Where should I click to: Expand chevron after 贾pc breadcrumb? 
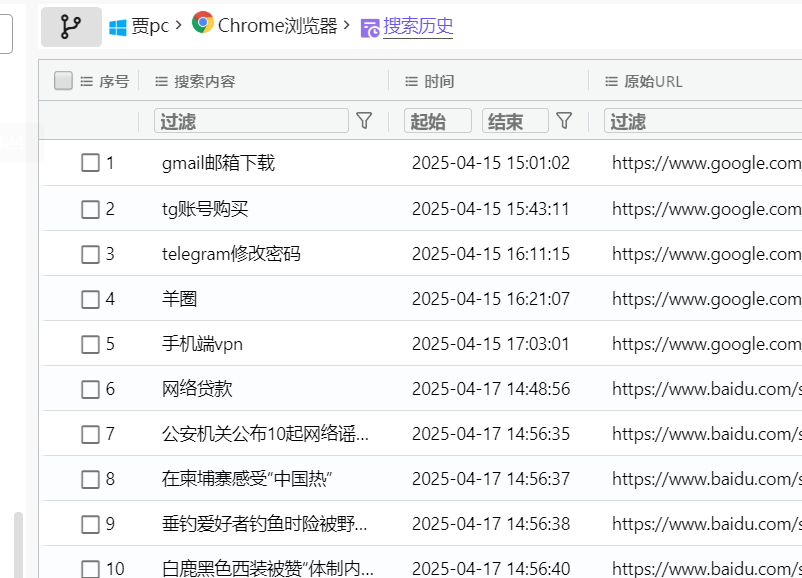tap(179, 25)
